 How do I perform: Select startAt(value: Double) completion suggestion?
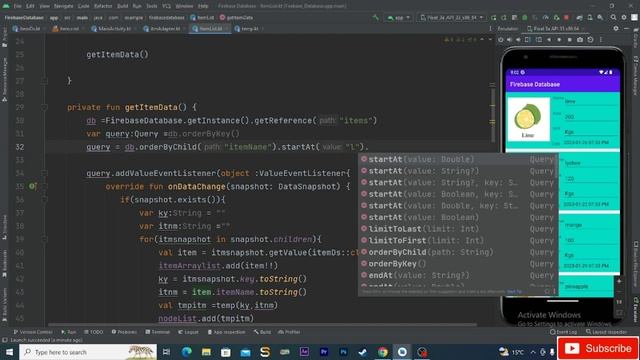tap(458, 159)
